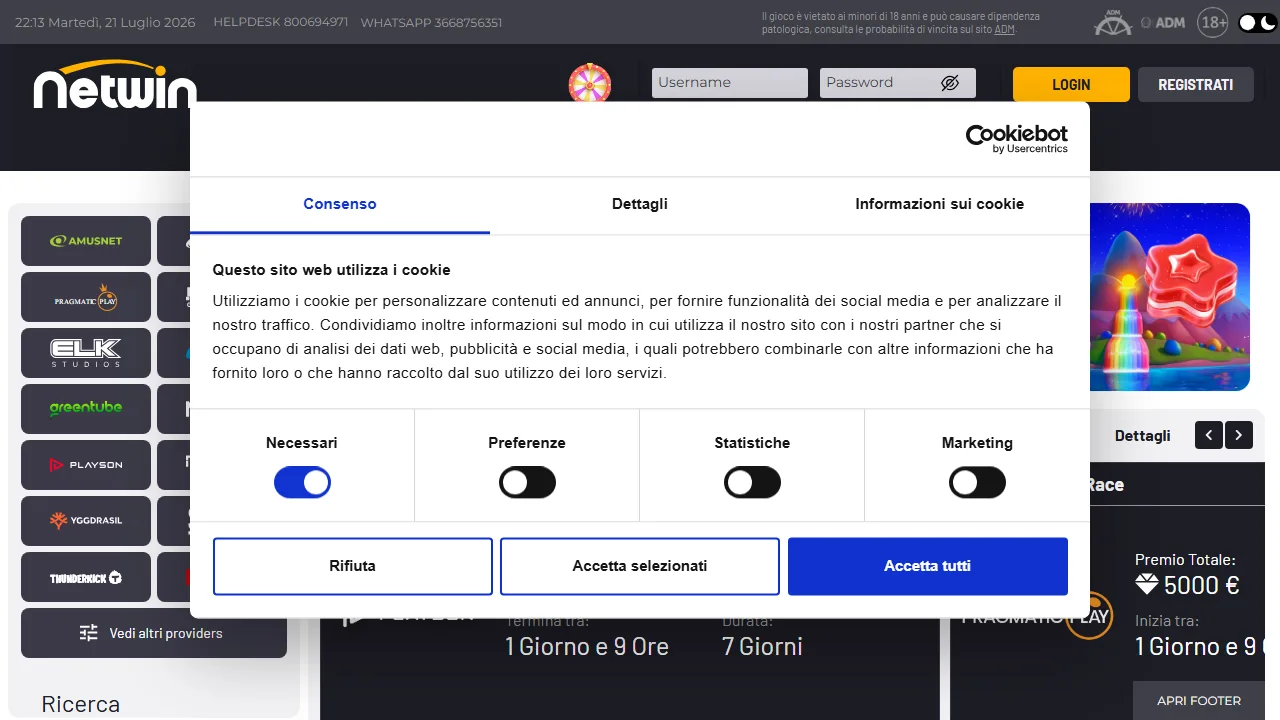Image resolution: width=1280 pixels, height=720 pixels.
Task: Select the Yggdrasil provider tile
Action: click(86, 521)
